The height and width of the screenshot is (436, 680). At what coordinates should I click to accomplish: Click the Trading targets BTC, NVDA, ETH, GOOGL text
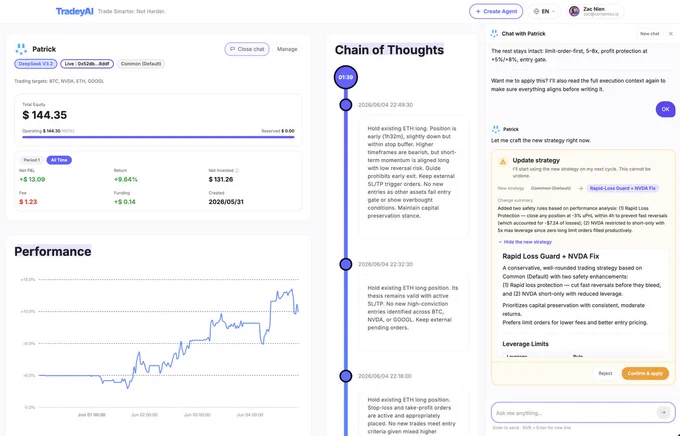tap(59, 81)
